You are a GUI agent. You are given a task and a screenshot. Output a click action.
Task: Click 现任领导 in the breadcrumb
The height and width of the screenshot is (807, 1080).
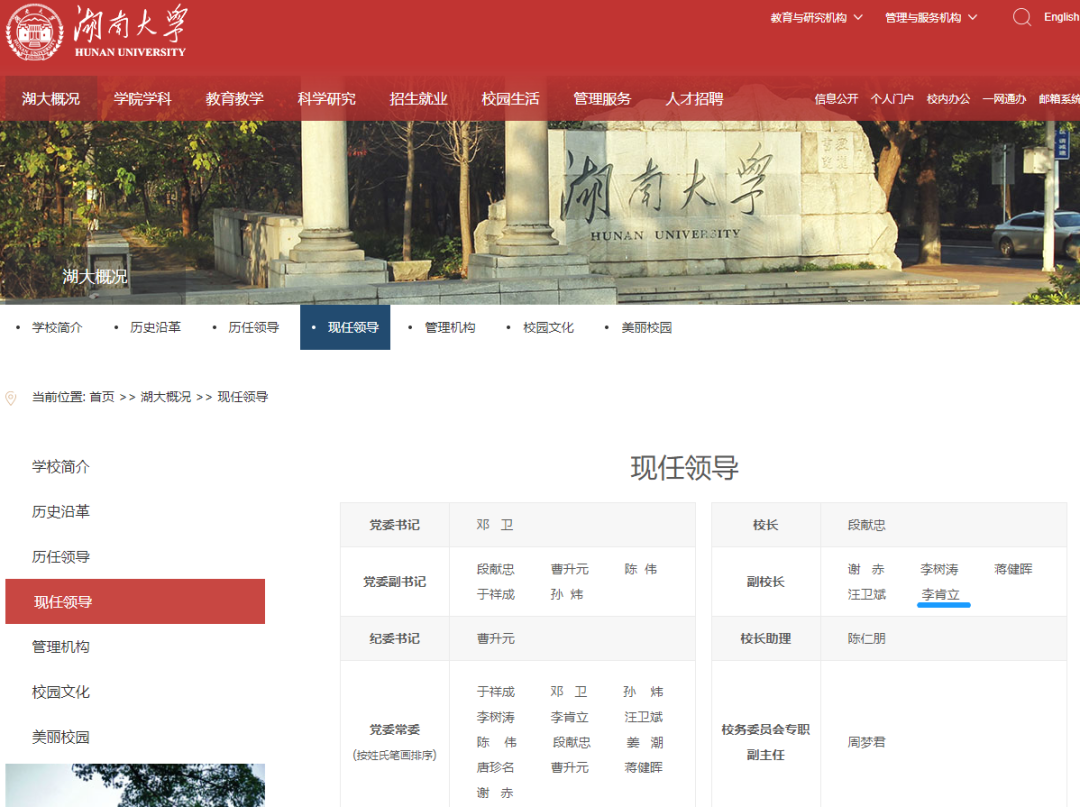[x=243, y=397]
